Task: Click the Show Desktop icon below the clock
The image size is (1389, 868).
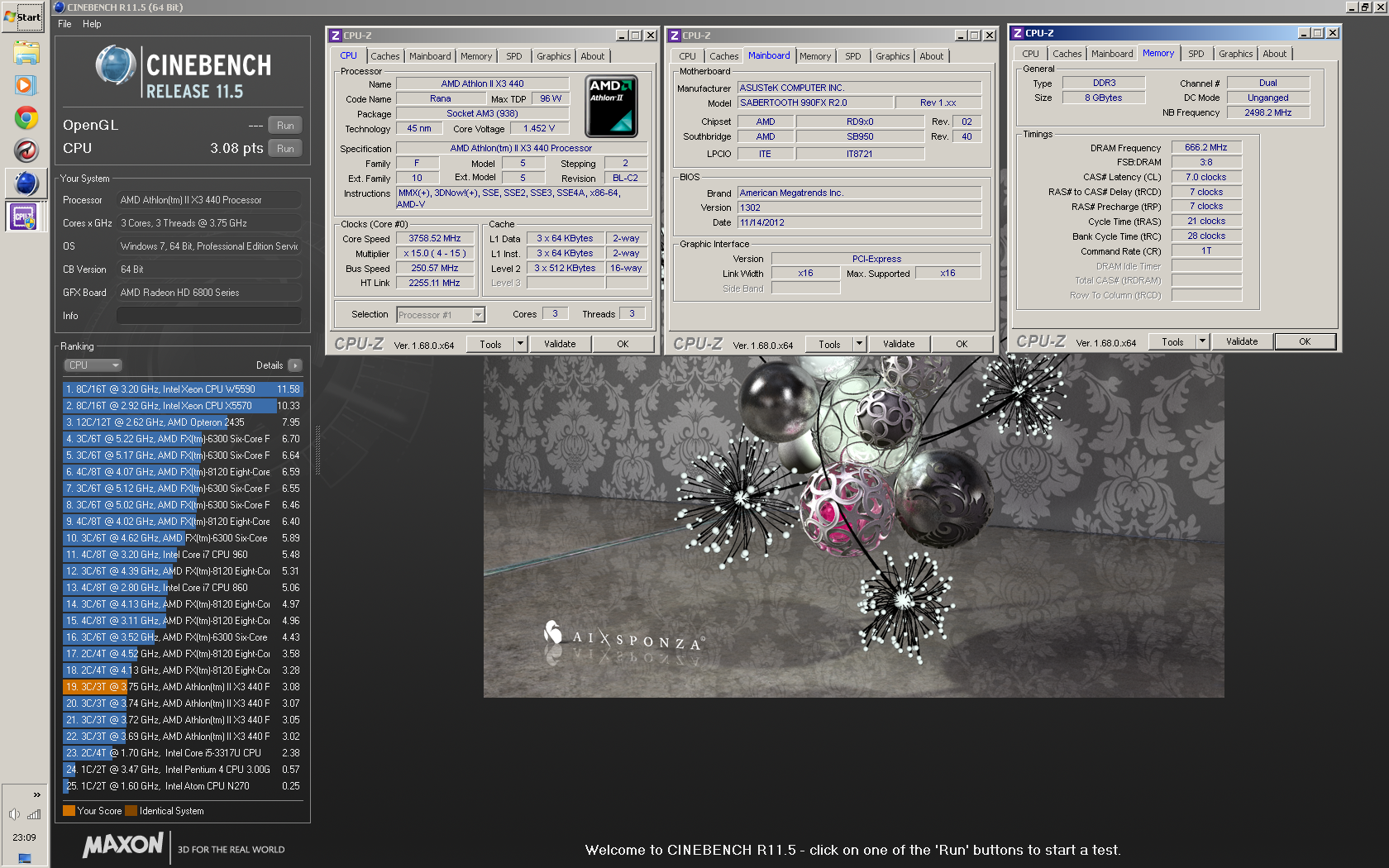Action: pos(25,858)
